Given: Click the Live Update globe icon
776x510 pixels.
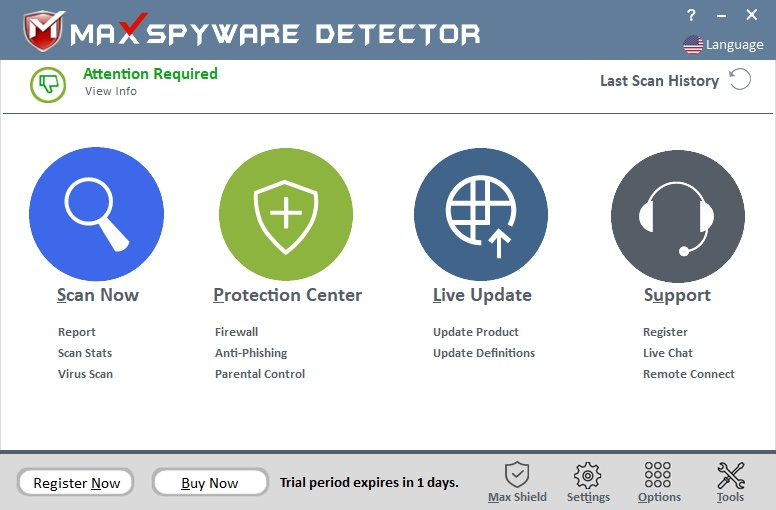Looking at the screenshot, I should point(481,215).
